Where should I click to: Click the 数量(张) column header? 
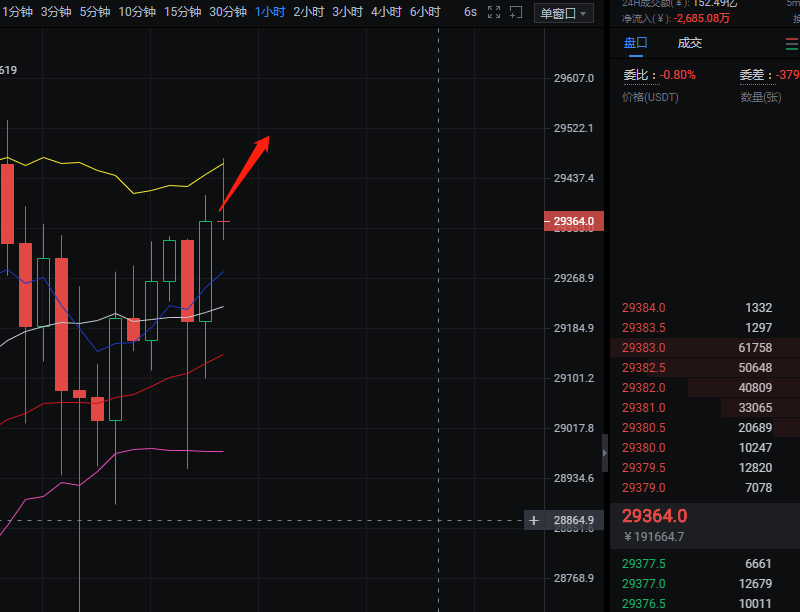[761, 97]
